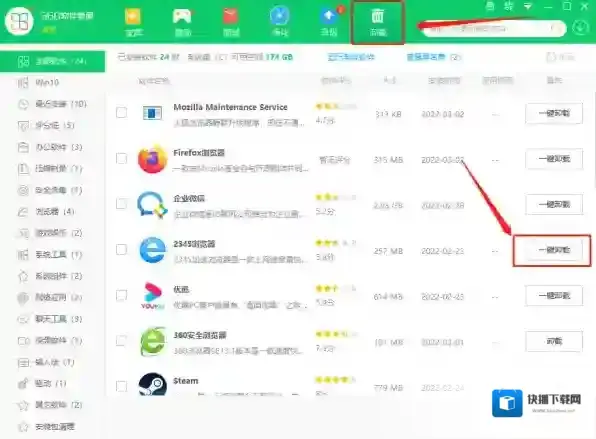Click the download manager icon beside search
Screen dimensions: 596x439
coord(580,28)
